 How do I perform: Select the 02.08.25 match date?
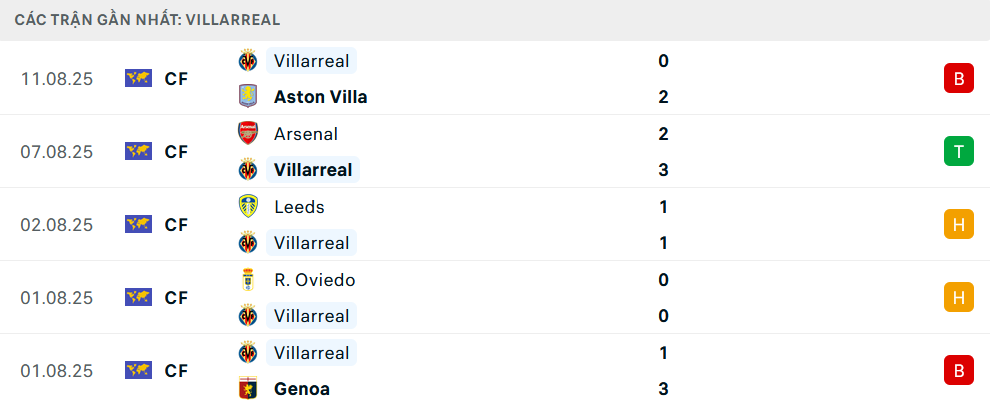pyautogui.click(x=56, y=225)
